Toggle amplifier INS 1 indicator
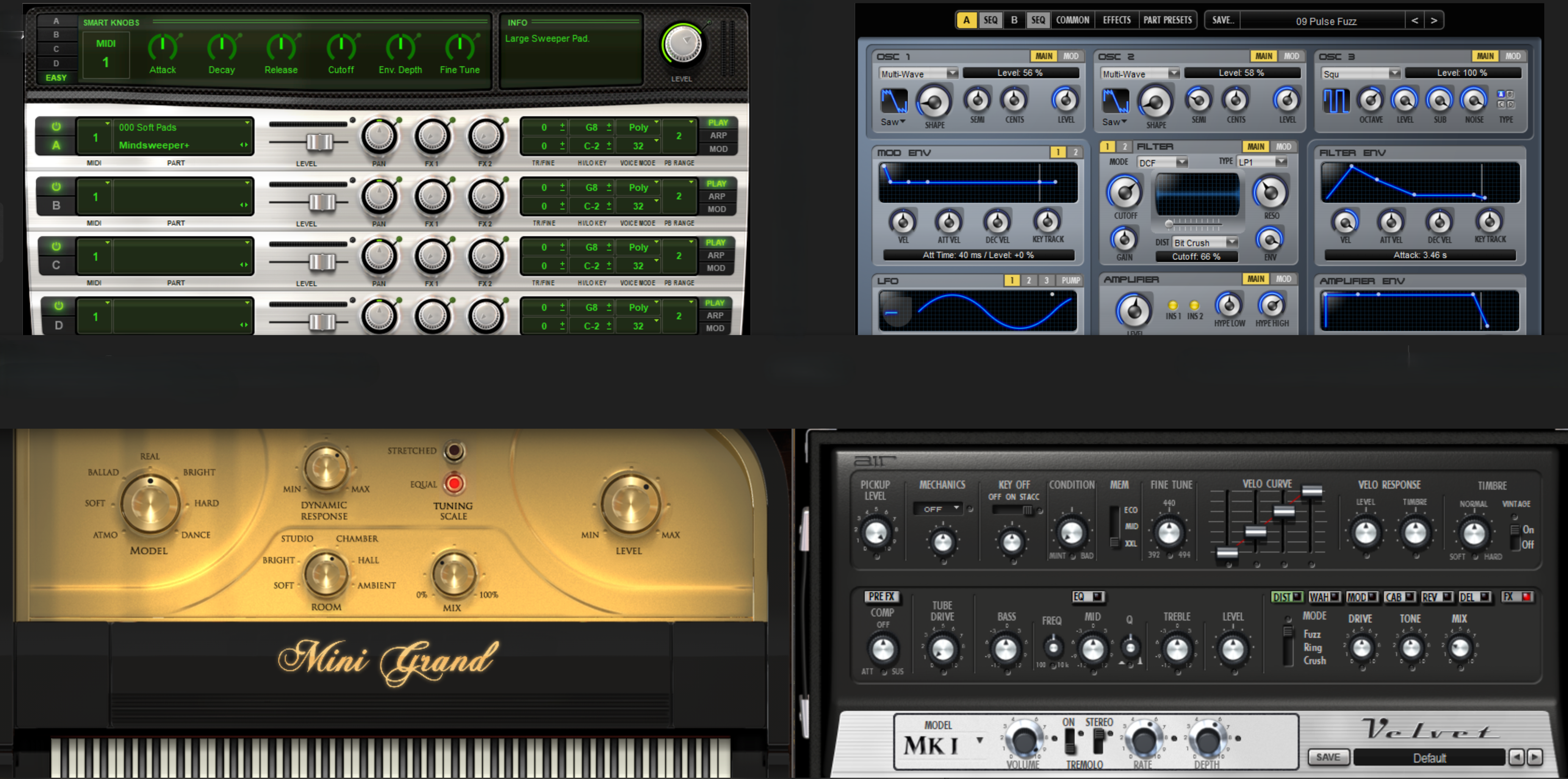1568x779 pixels. point(1173,305)
